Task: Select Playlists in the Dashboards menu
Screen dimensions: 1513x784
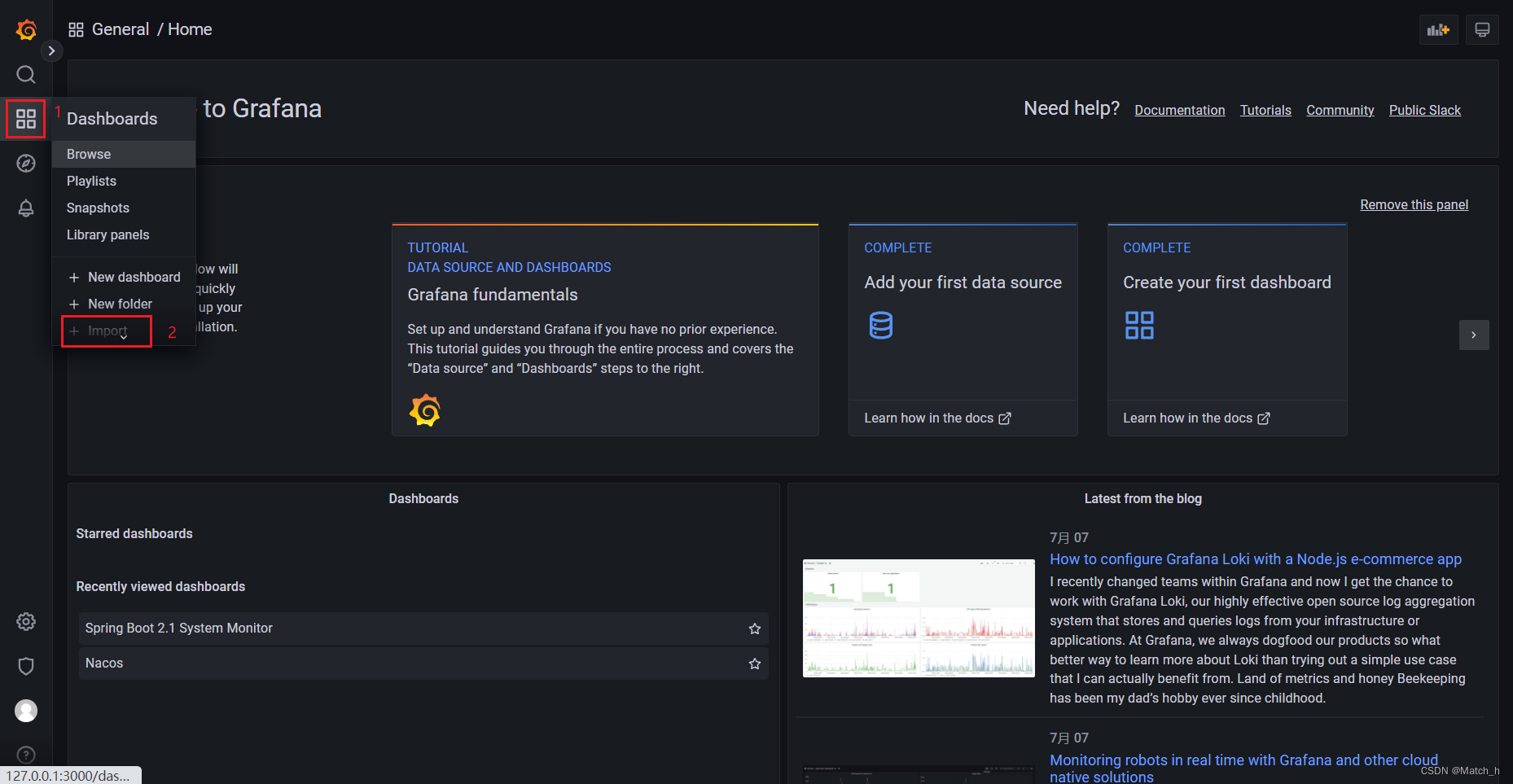Action: click(124, 182)
